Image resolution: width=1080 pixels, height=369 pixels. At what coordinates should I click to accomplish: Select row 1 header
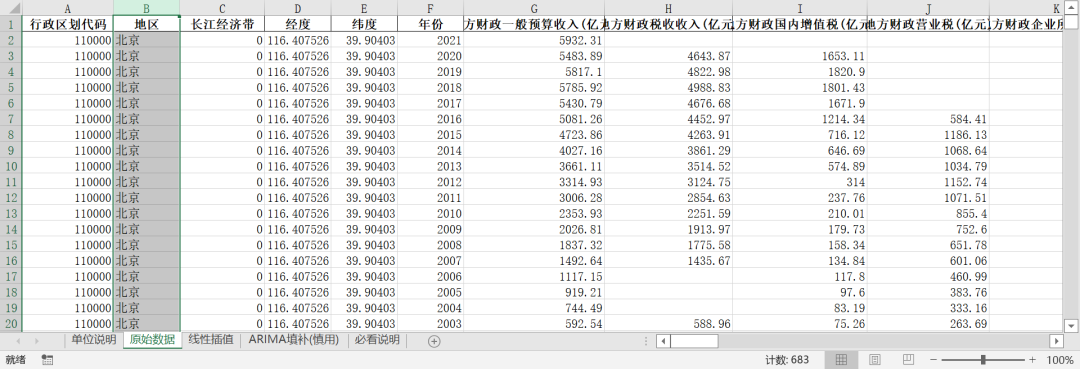point(11,24)
